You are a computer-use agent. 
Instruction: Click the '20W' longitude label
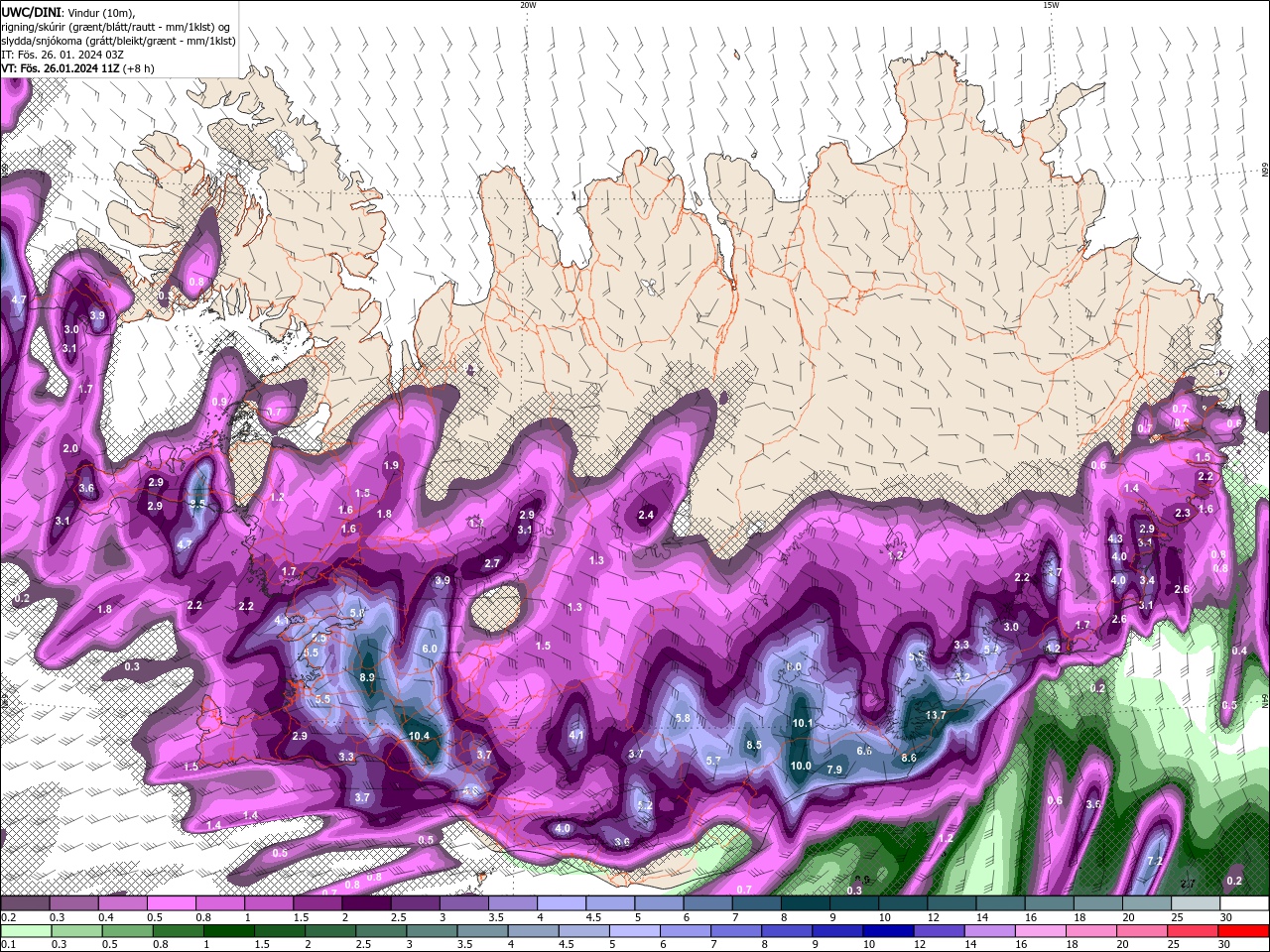528,5
